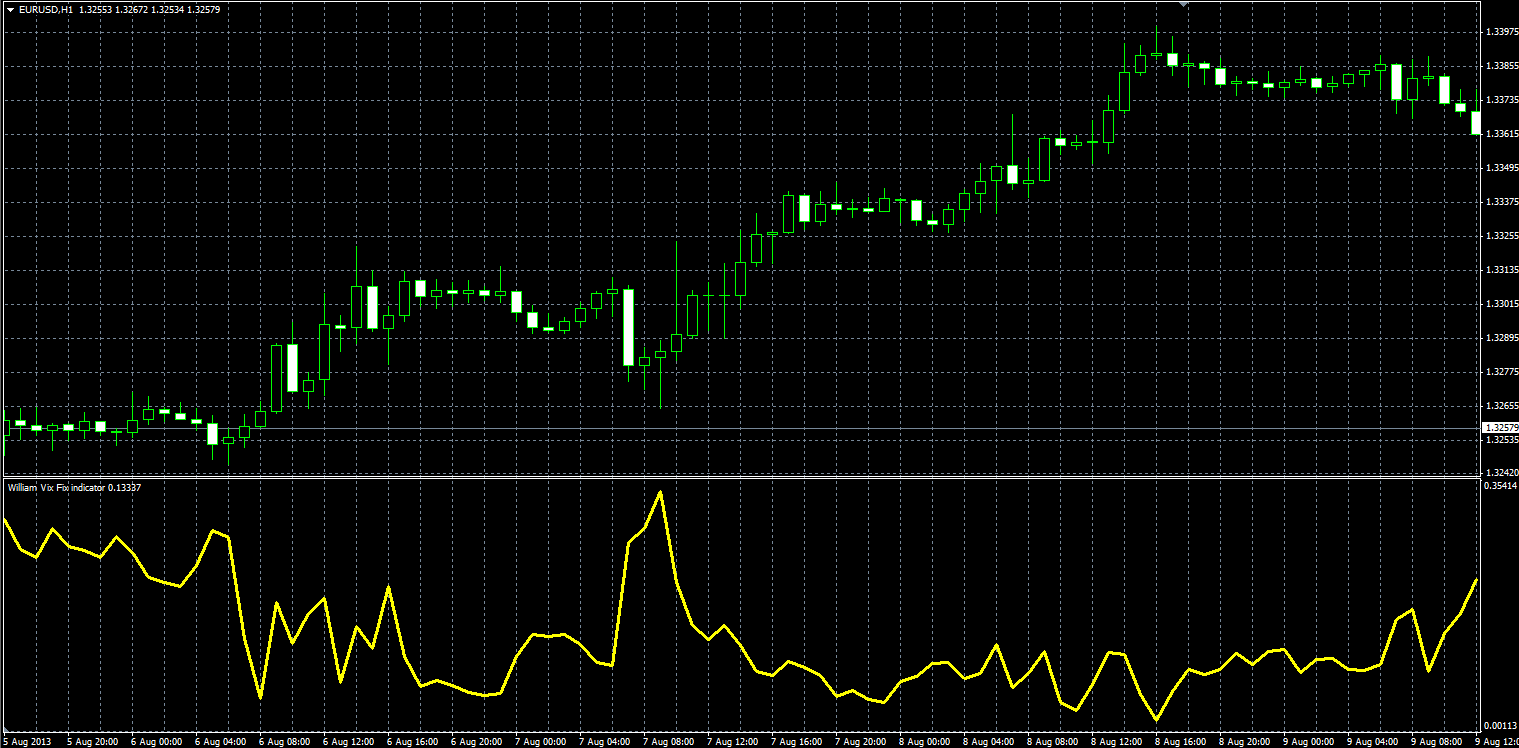Select the yellow Vix Fix line's highest peak
Viewport: 1519px width, 748px height.
[x=660, y=492]
